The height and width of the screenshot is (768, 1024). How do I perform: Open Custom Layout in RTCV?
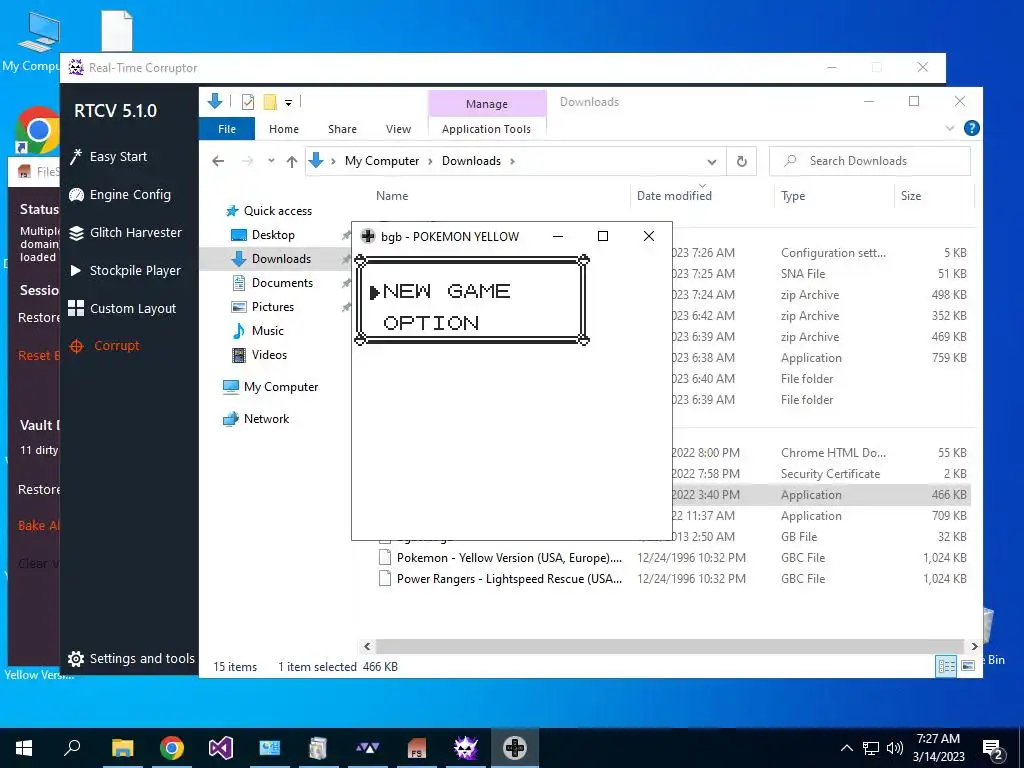point(122,308)
